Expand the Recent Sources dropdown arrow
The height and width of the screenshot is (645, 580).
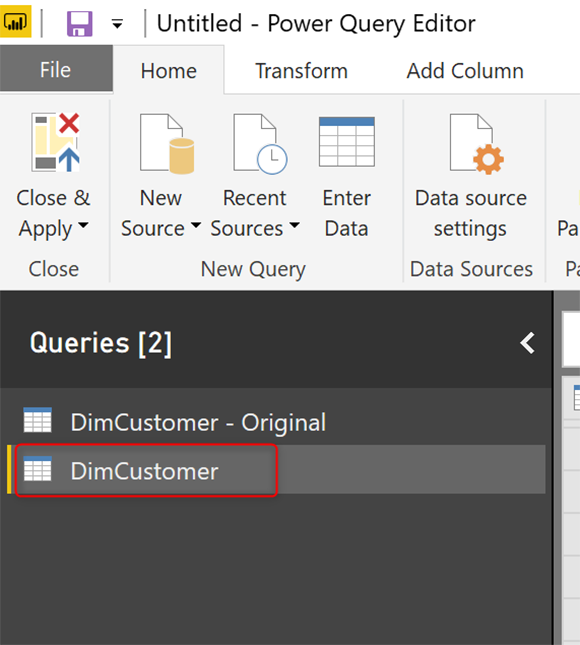[x=294, y=225]
